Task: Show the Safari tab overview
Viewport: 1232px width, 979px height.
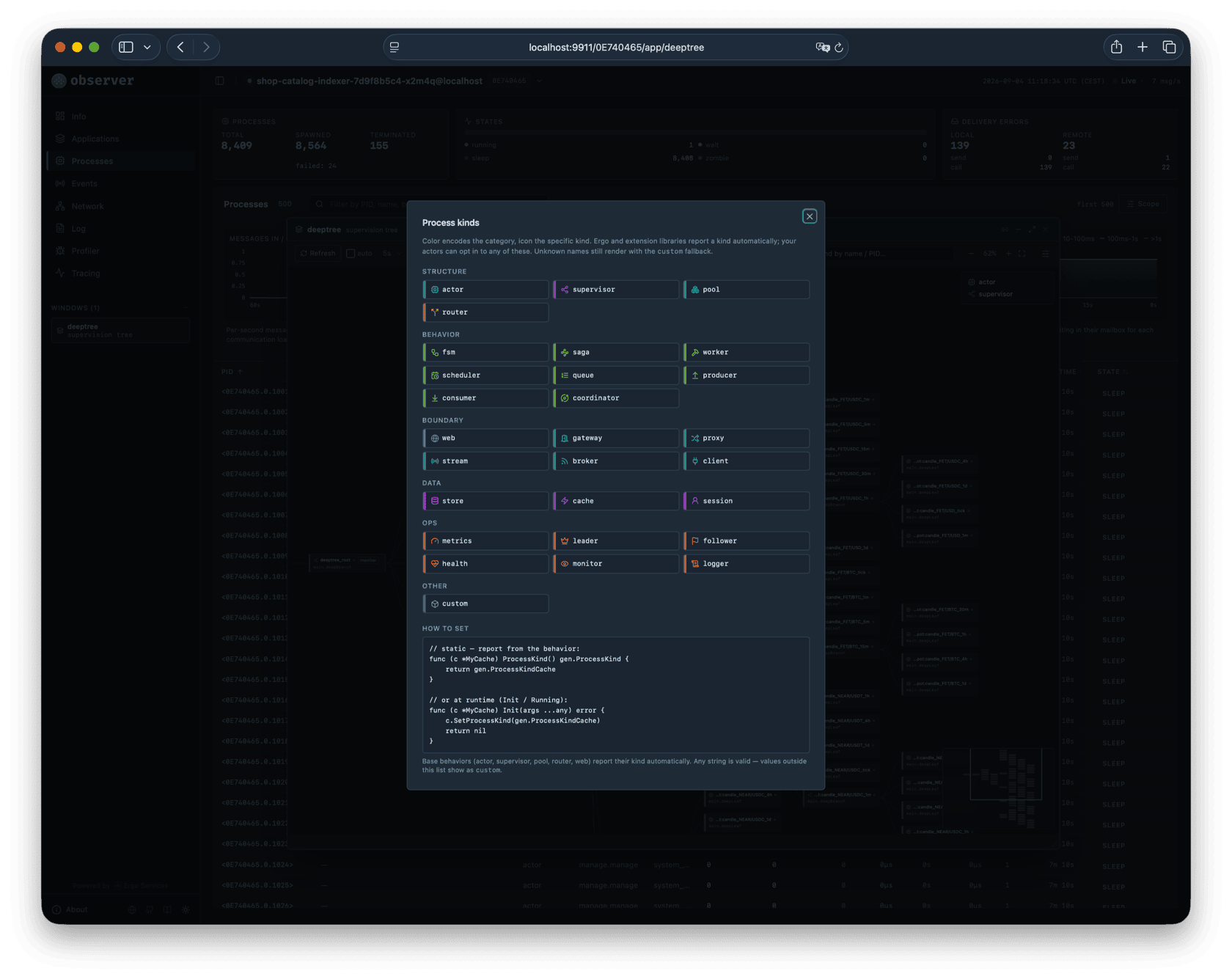Action: (1169, 48)
